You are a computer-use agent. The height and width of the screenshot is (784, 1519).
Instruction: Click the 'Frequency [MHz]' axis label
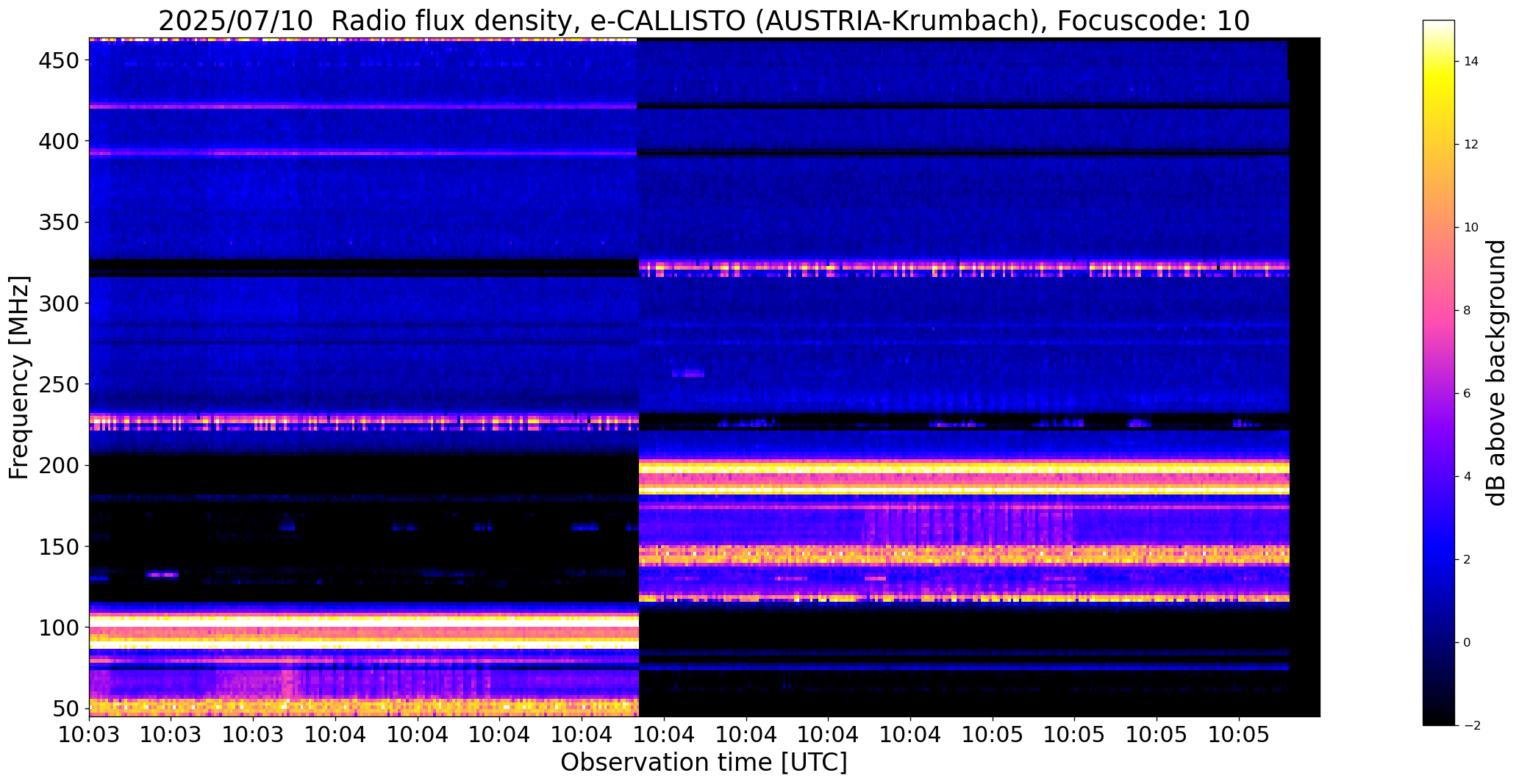[20, 378]
